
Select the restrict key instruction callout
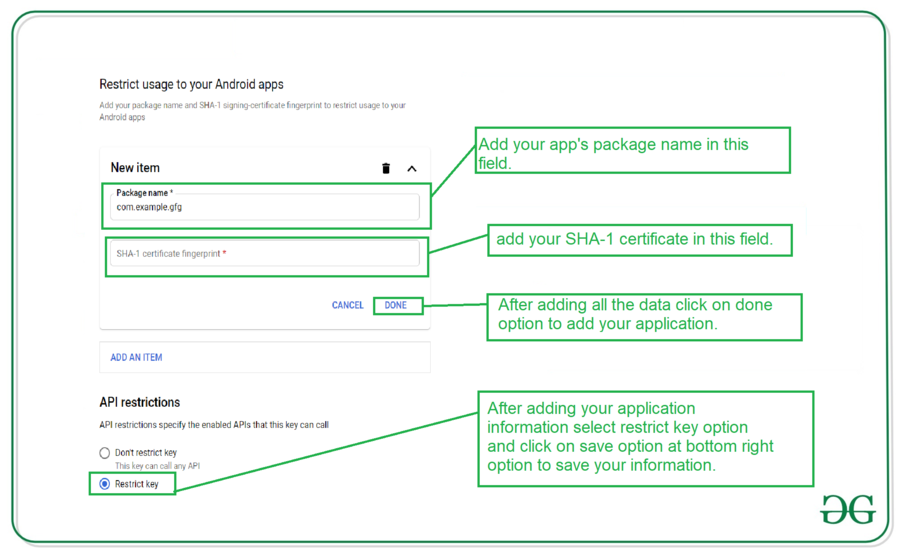pos(646,439)
